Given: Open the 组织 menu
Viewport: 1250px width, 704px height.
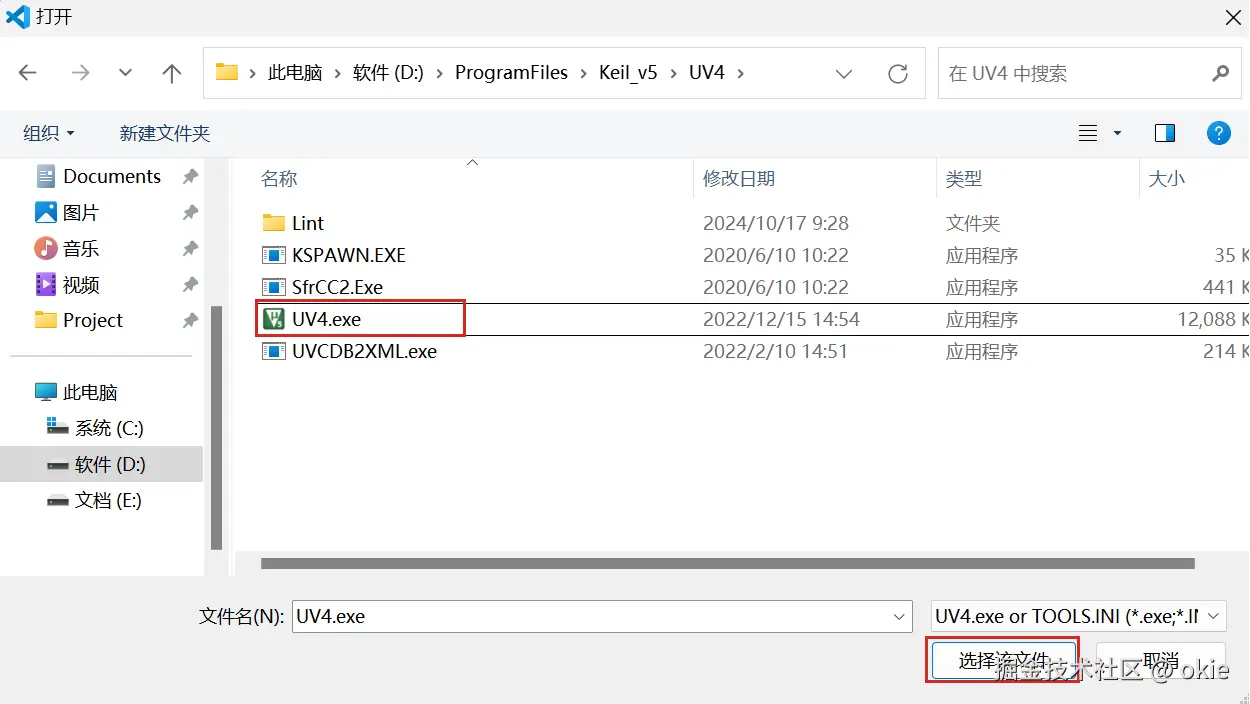Looking at the screenshot, I should click(x=49, y=133).
